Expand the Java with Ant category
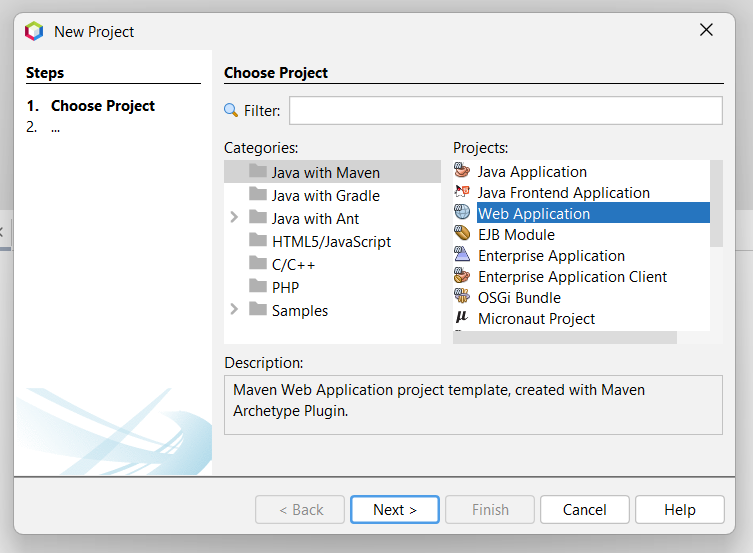This screenshot has height=553, width=753. point(234,217)
